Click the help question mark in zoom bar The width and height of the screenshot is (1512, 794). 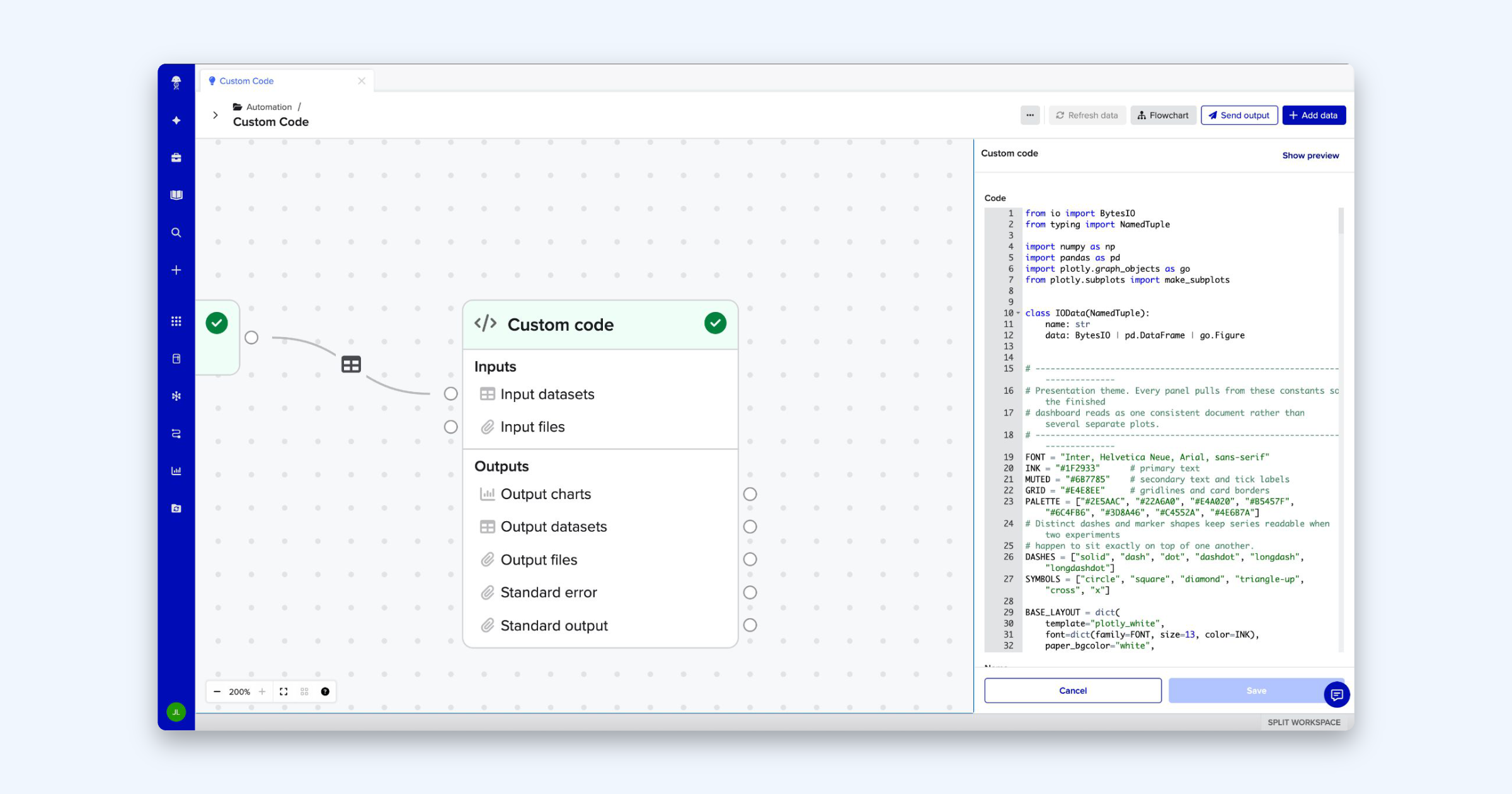(x=325, y=691)
